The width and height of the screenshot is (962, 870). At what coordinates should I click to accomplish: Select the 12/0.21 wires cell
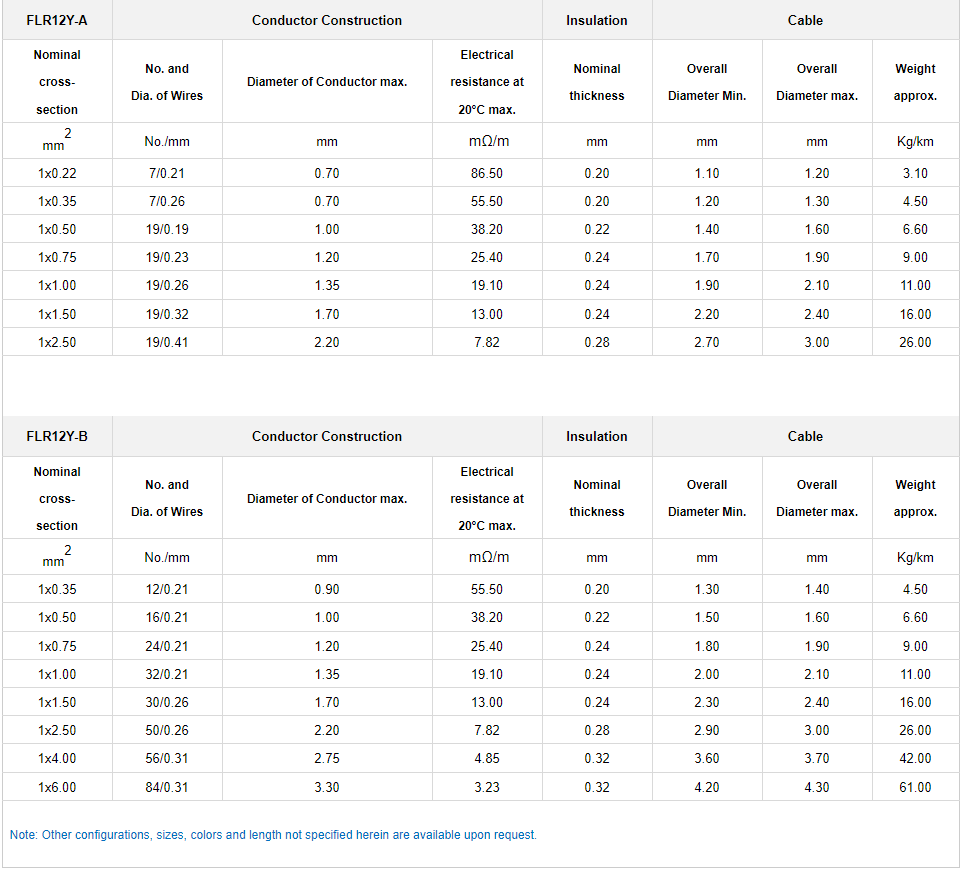(166, 589)
